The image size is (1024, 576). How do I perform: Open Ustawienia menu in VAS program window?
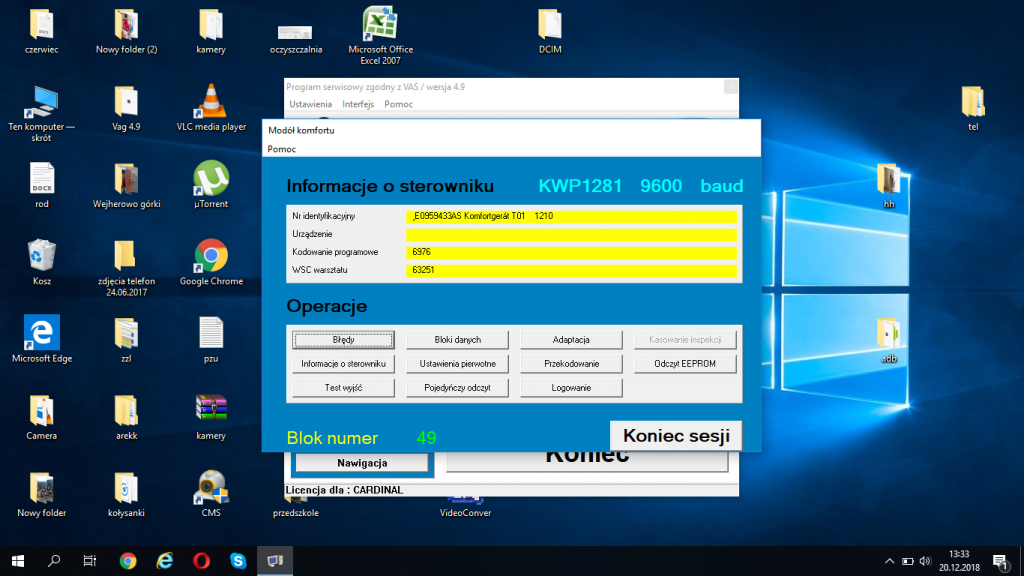[310, 104]
